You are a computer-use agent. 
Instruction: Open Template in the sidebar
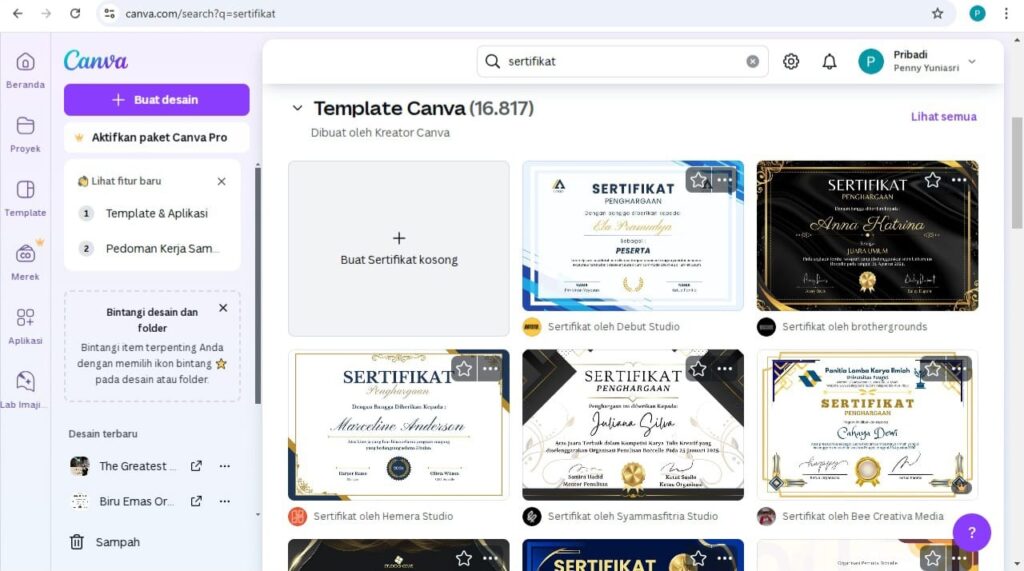tap(25, 199)
